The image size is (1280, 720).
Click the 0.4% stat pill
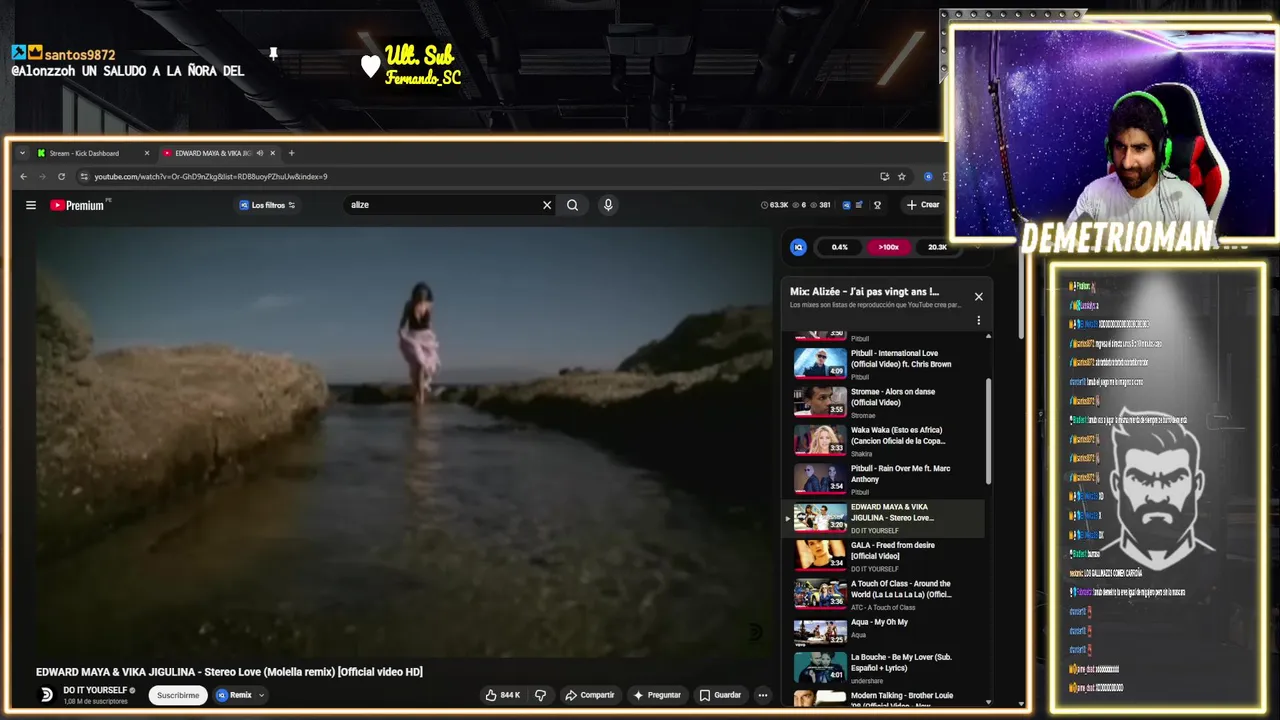(839, 247)
